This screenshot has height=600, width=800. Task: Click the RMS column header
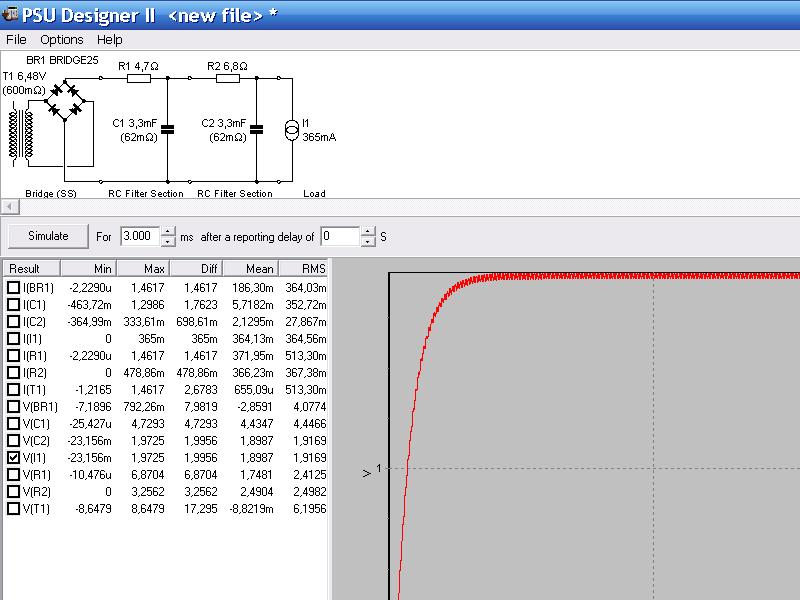302,268
